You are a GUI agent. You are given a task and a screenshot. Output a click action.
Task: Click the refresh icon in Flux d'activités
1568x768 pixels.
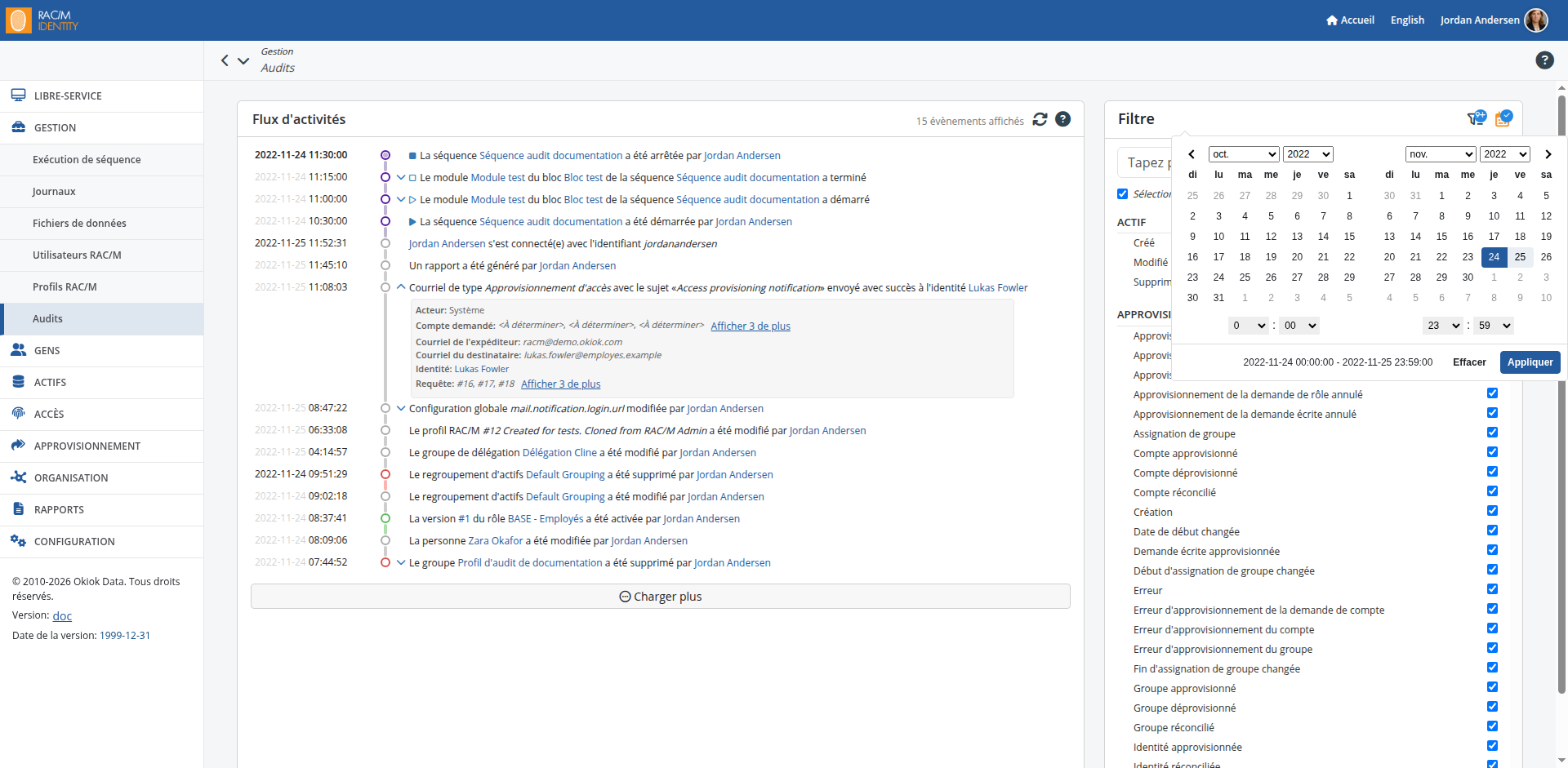tap(1040, 119)
